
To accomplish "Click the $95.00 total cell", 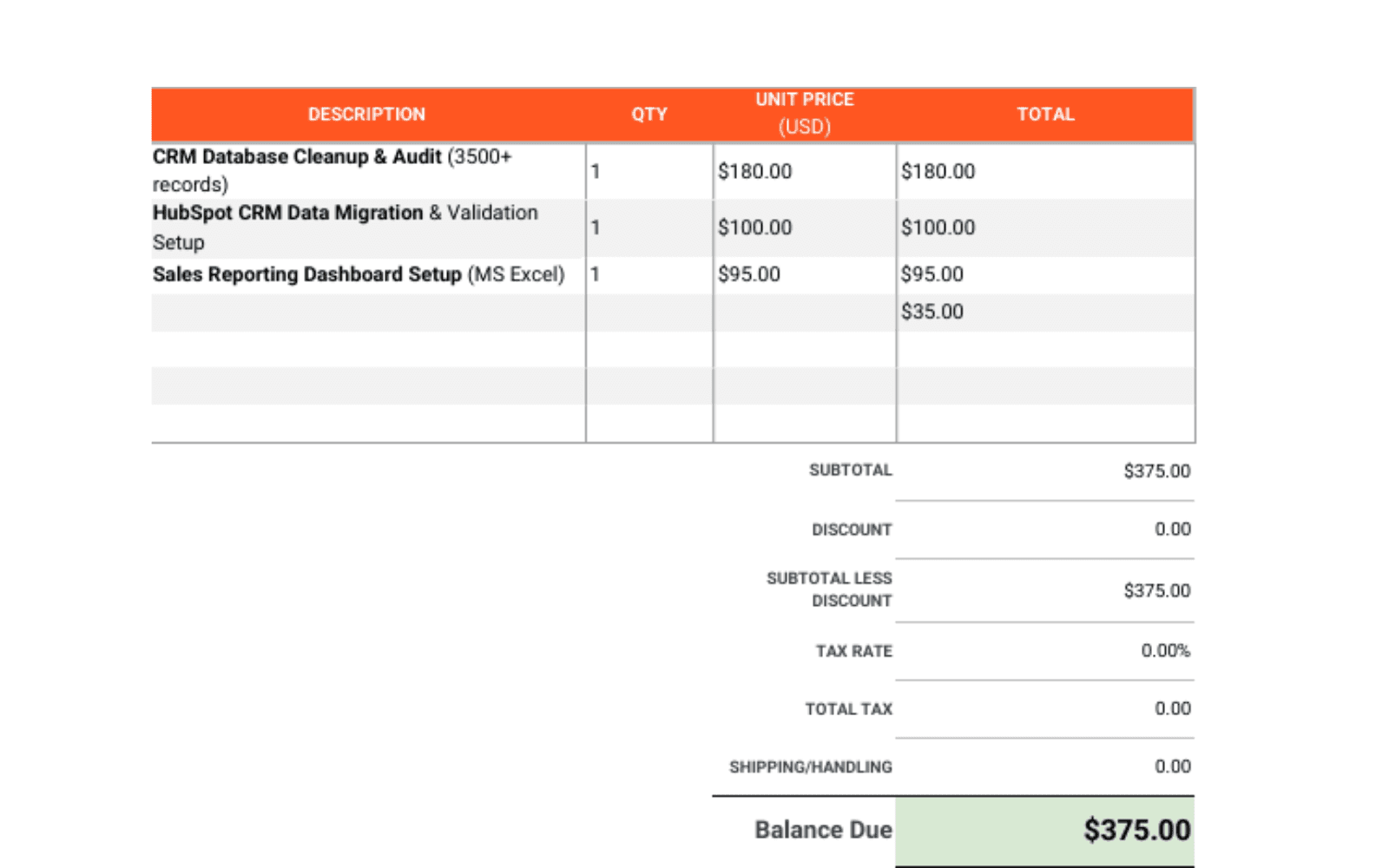I will (x=1045, y=274).
